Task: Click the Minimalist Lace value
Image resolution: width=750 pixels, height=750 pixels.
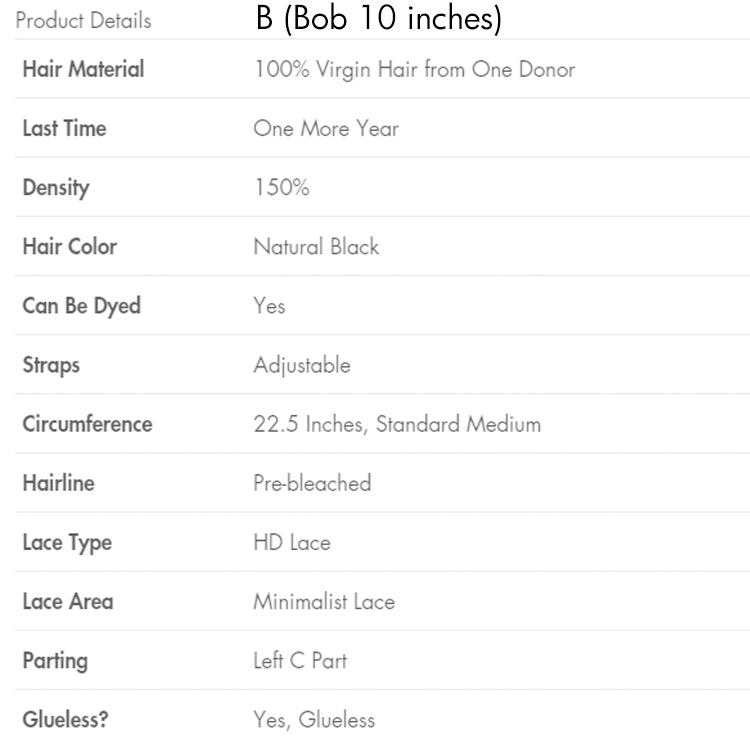Action: (324, 602)
